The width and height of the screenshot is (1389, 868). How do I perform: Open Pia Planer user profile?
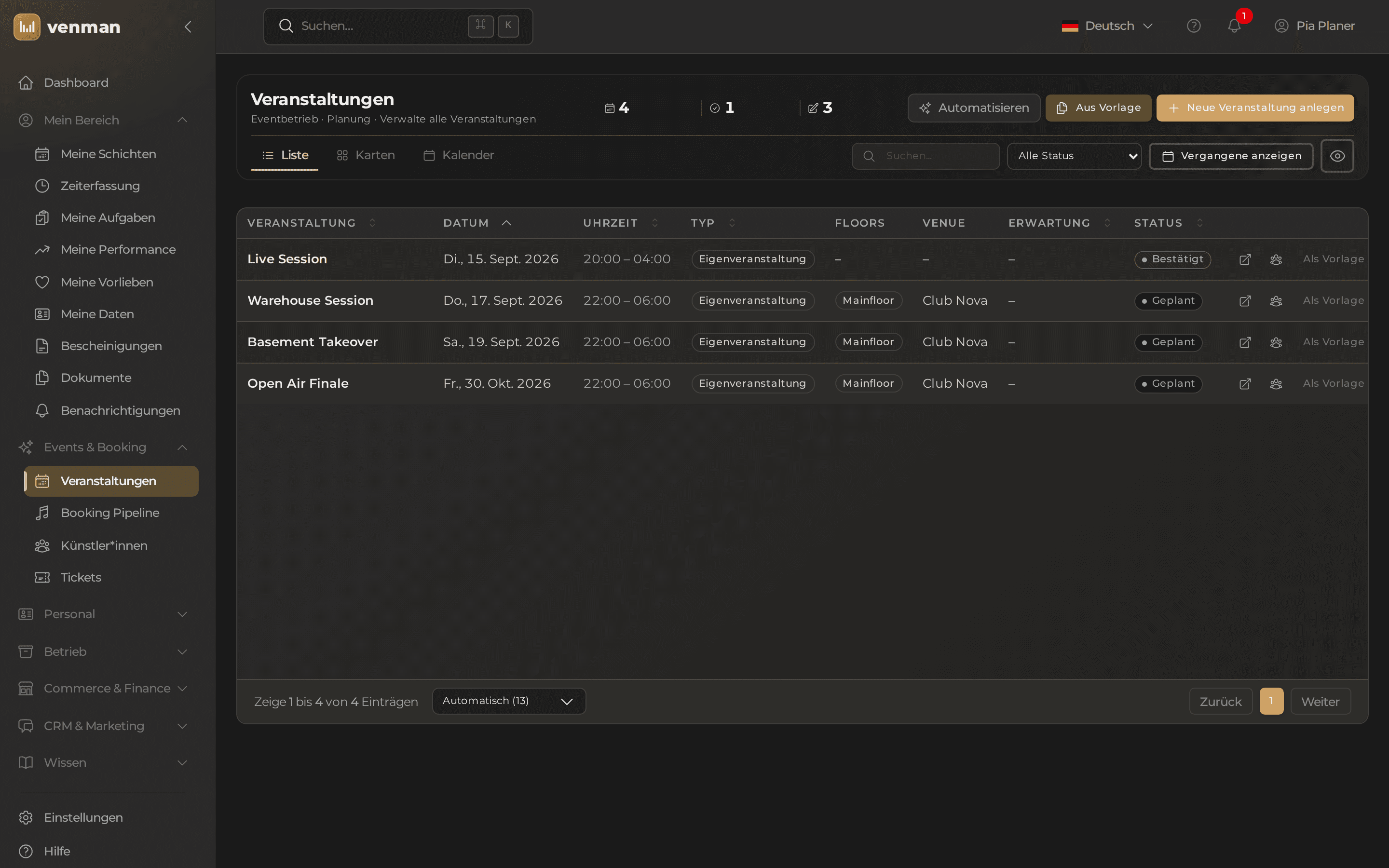pyautogui.click(x=1314, y=26)
